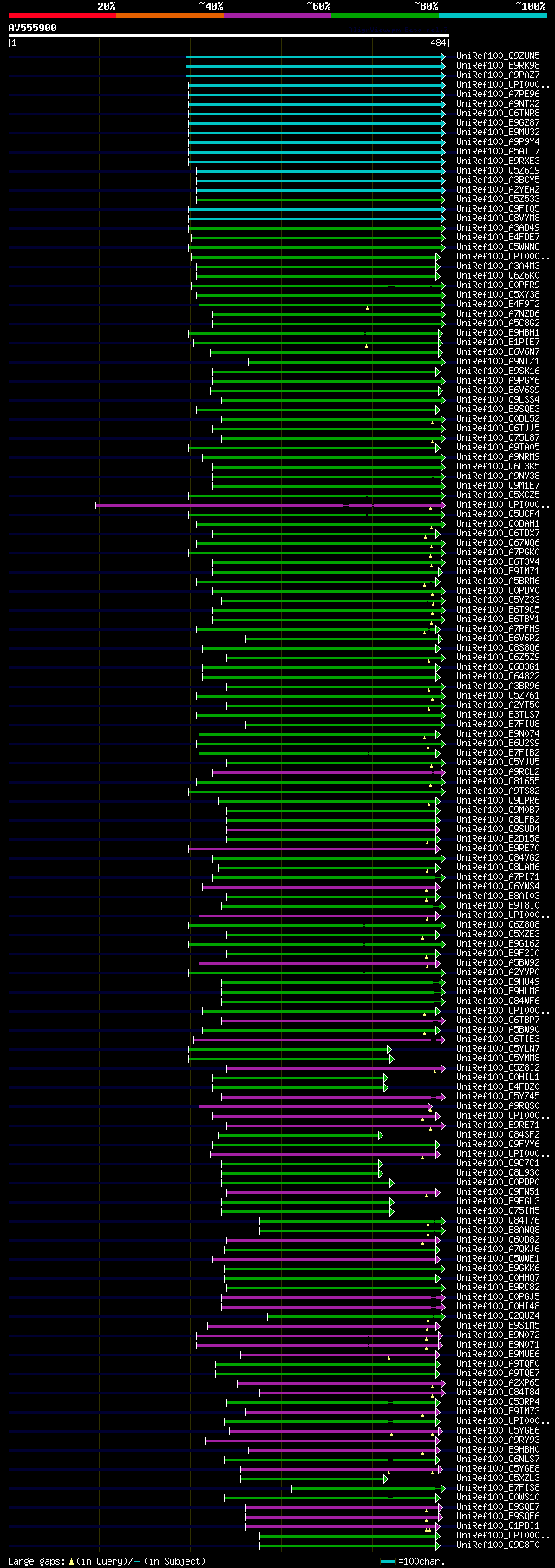
Task: Select the UniRef100_Q9M0B7 label
Action: click(498, 810)
